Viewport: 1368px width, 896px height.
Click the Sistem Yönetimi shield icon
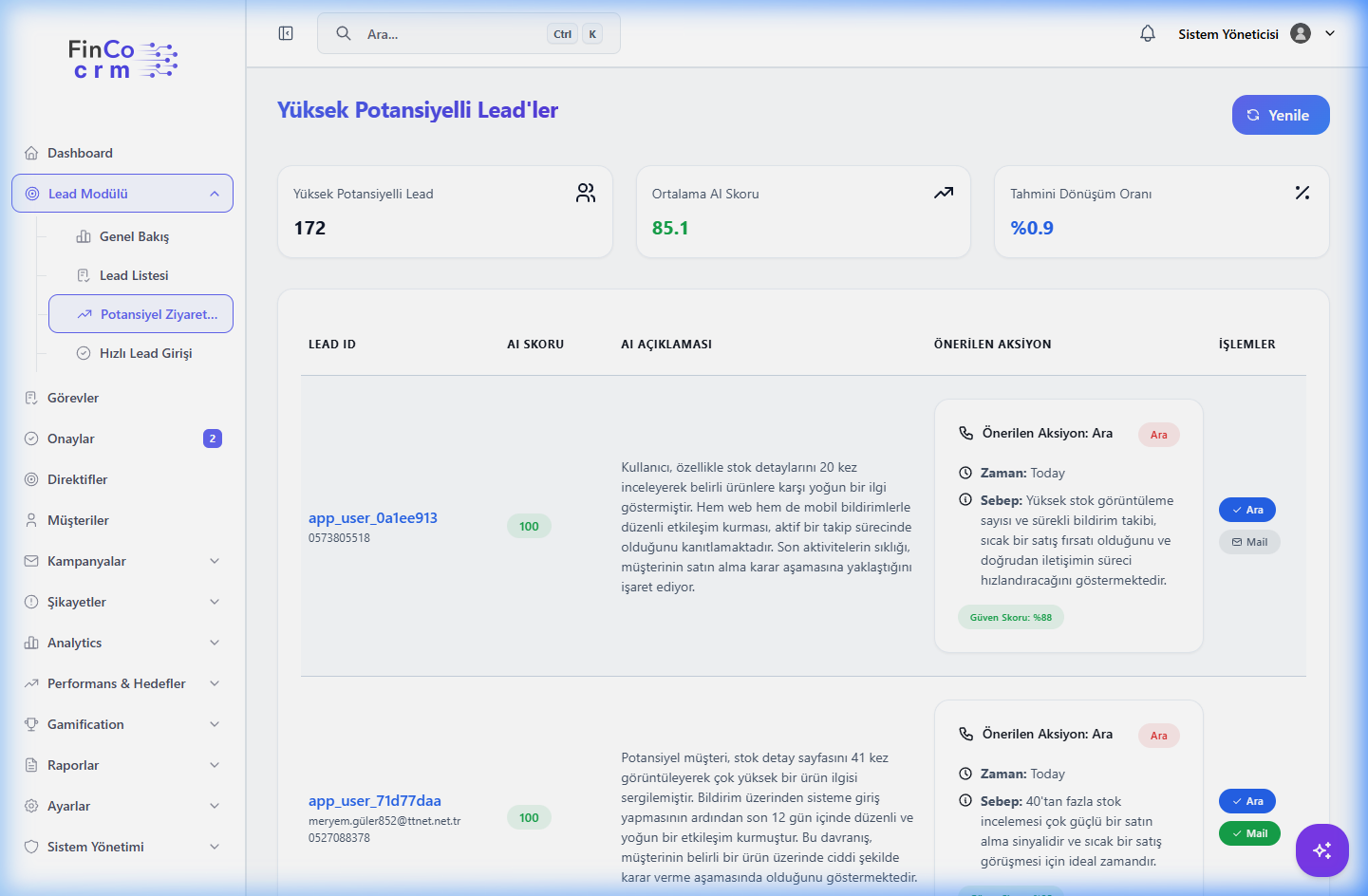pyautogui.click(x=31, y=847)
